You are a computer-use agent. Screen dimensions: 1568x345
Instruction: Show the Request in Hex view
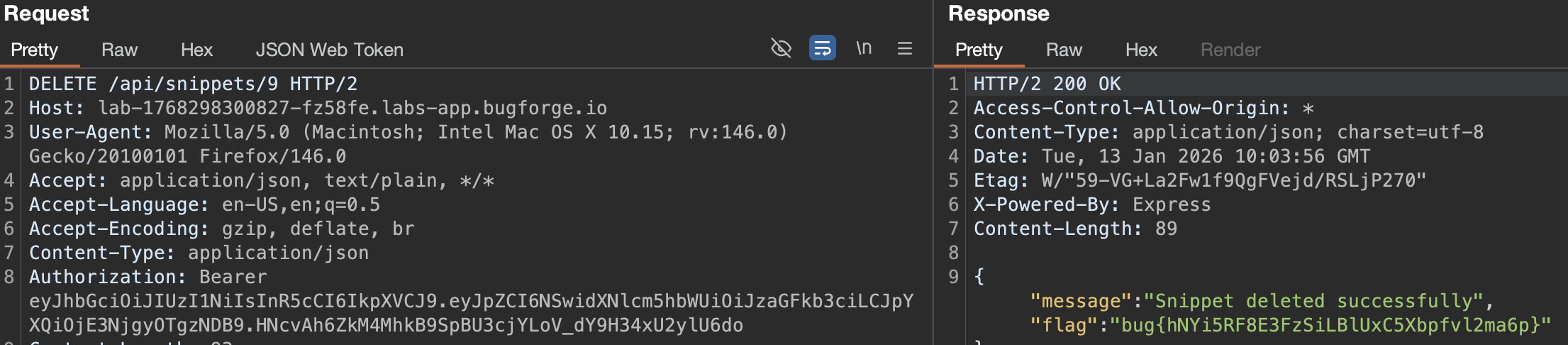click(196, 50)
